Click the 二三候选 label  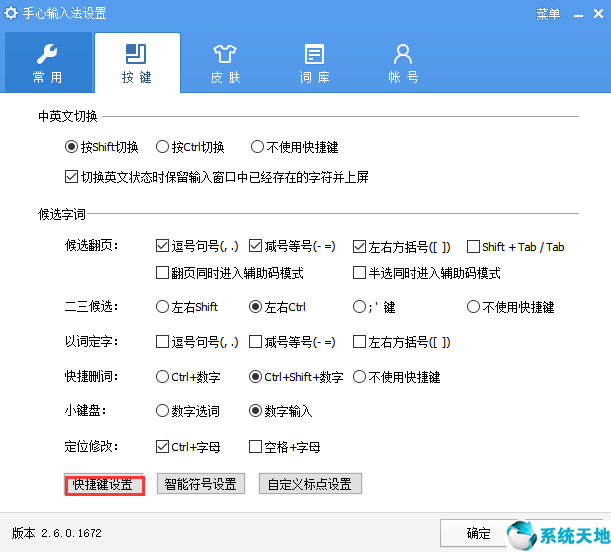pos(91,307)
